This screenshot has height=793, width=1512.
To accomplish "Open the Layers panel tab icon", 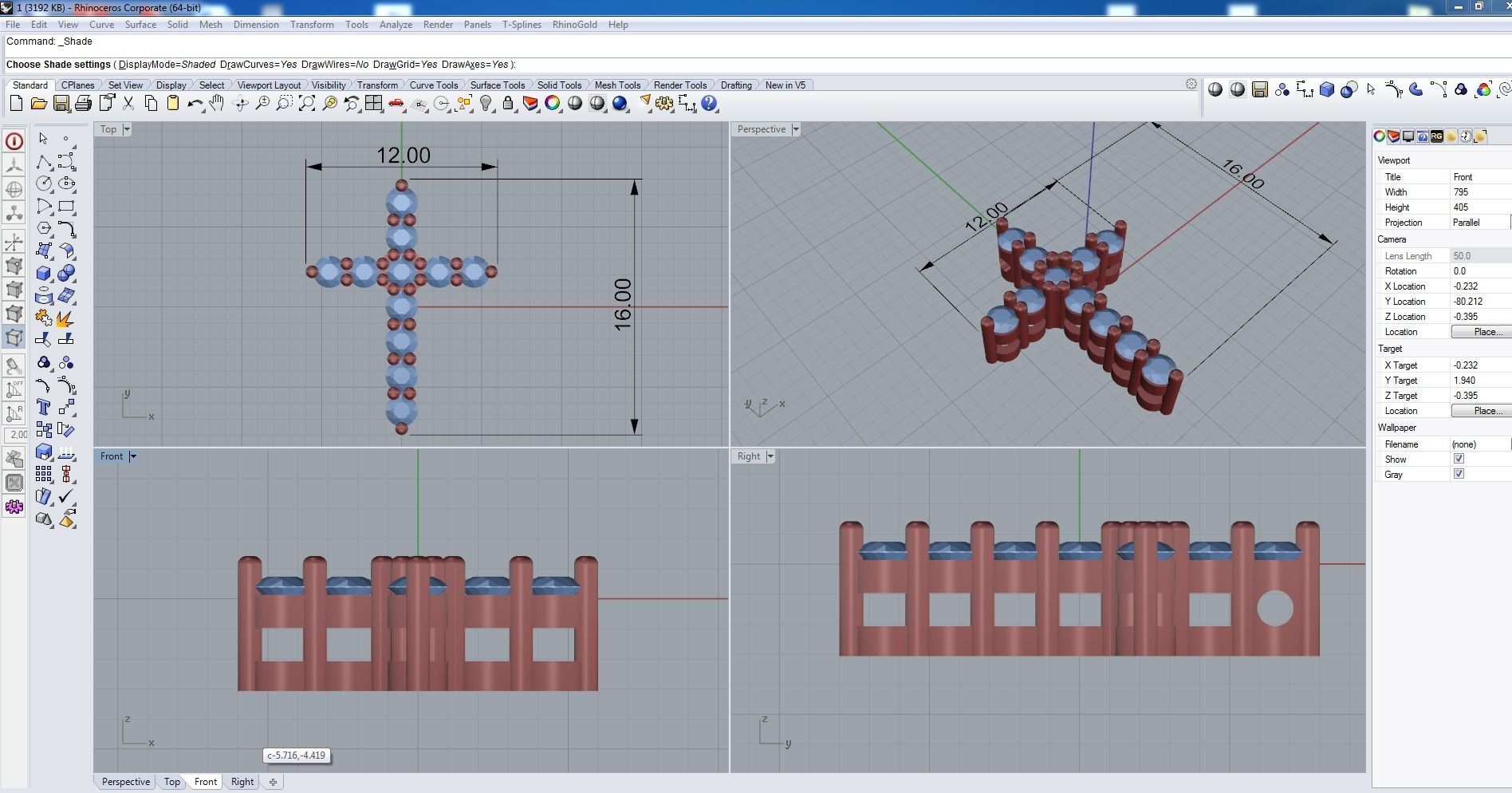I will (1394, 136).
